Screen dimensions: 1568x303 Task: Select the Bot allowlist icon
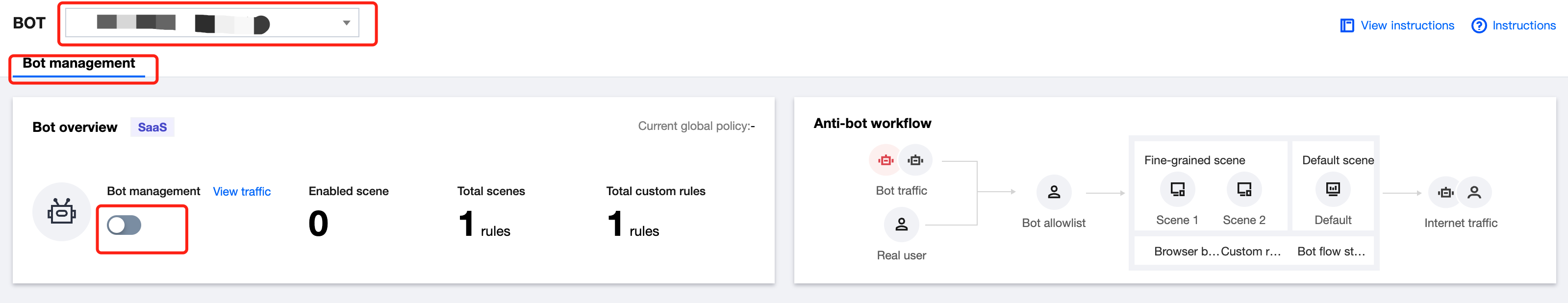1053,192
